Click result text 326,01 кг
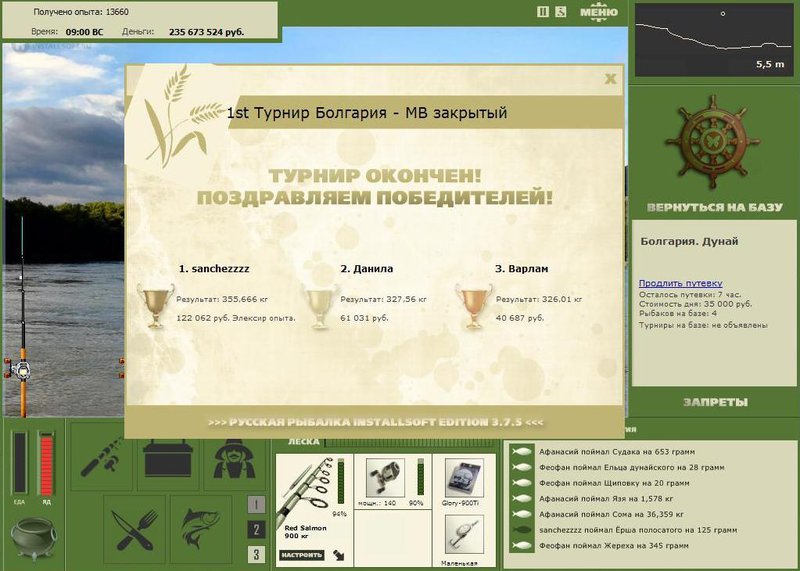This screenshot has height=571, width=800. 539,300
